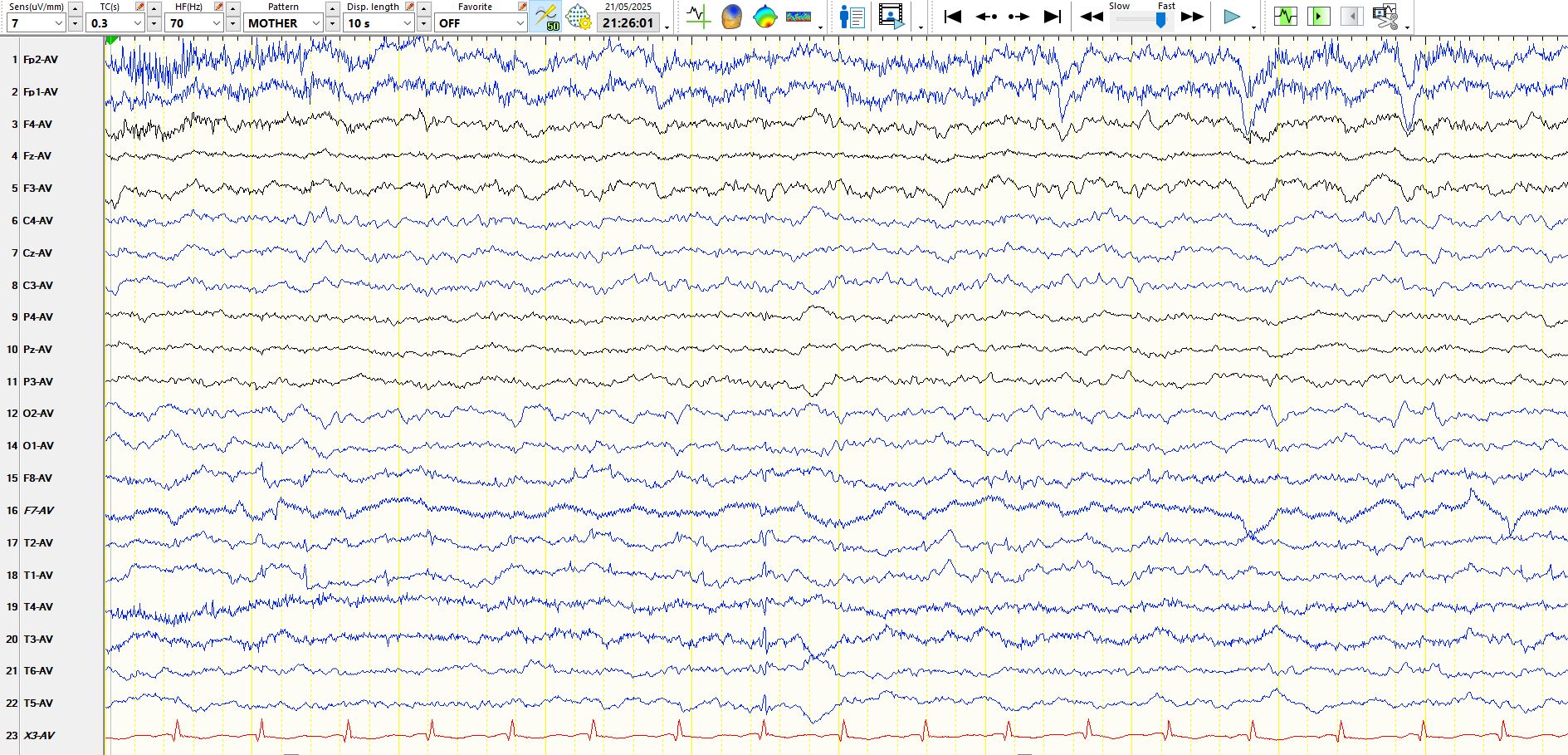Click the fast rewind button
The height and width of the screenshot is (755, 1568).
(x=1092, y=17)
